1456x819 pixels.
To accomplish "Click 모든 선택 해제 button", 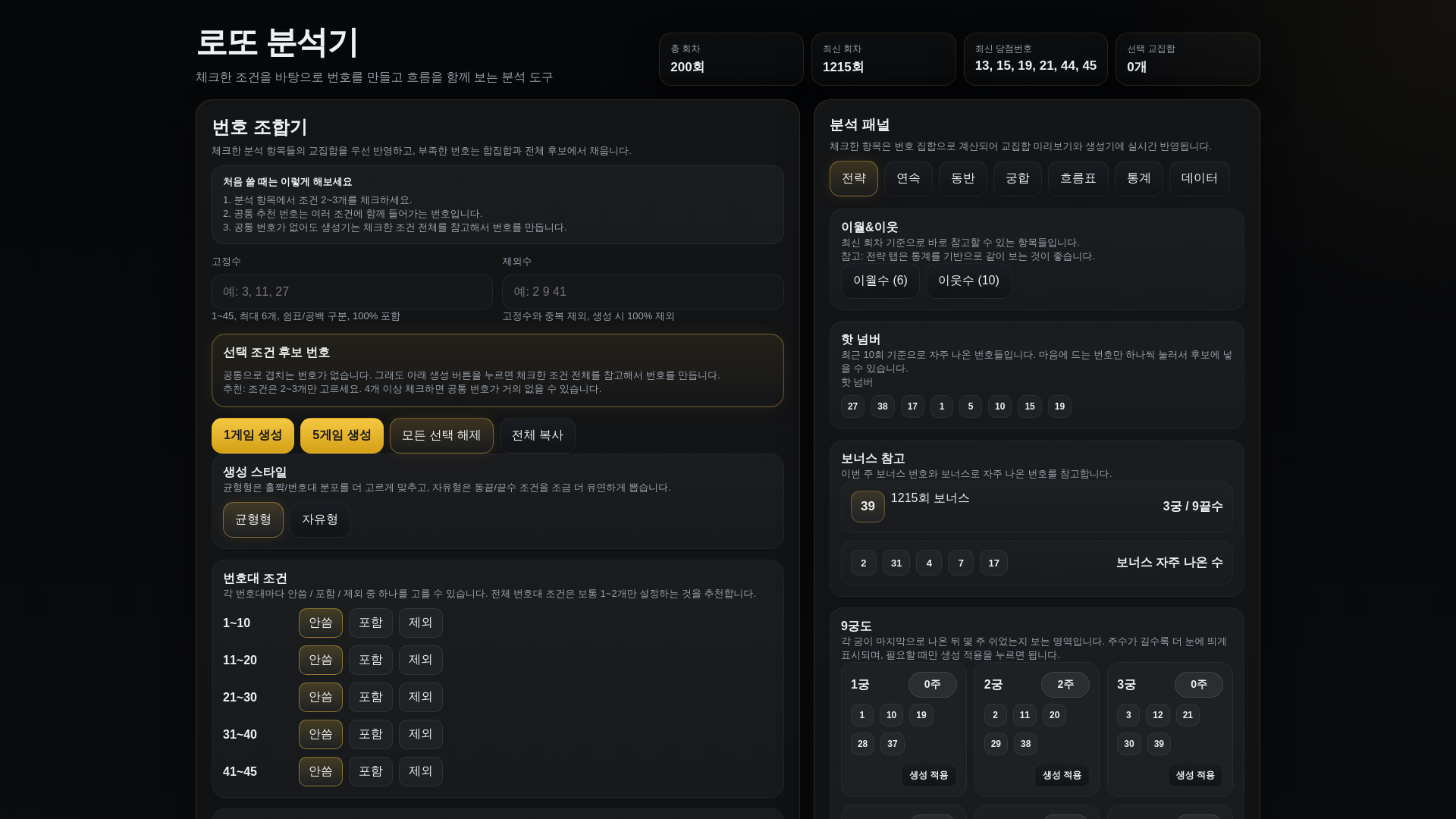I will click(441, 435).
